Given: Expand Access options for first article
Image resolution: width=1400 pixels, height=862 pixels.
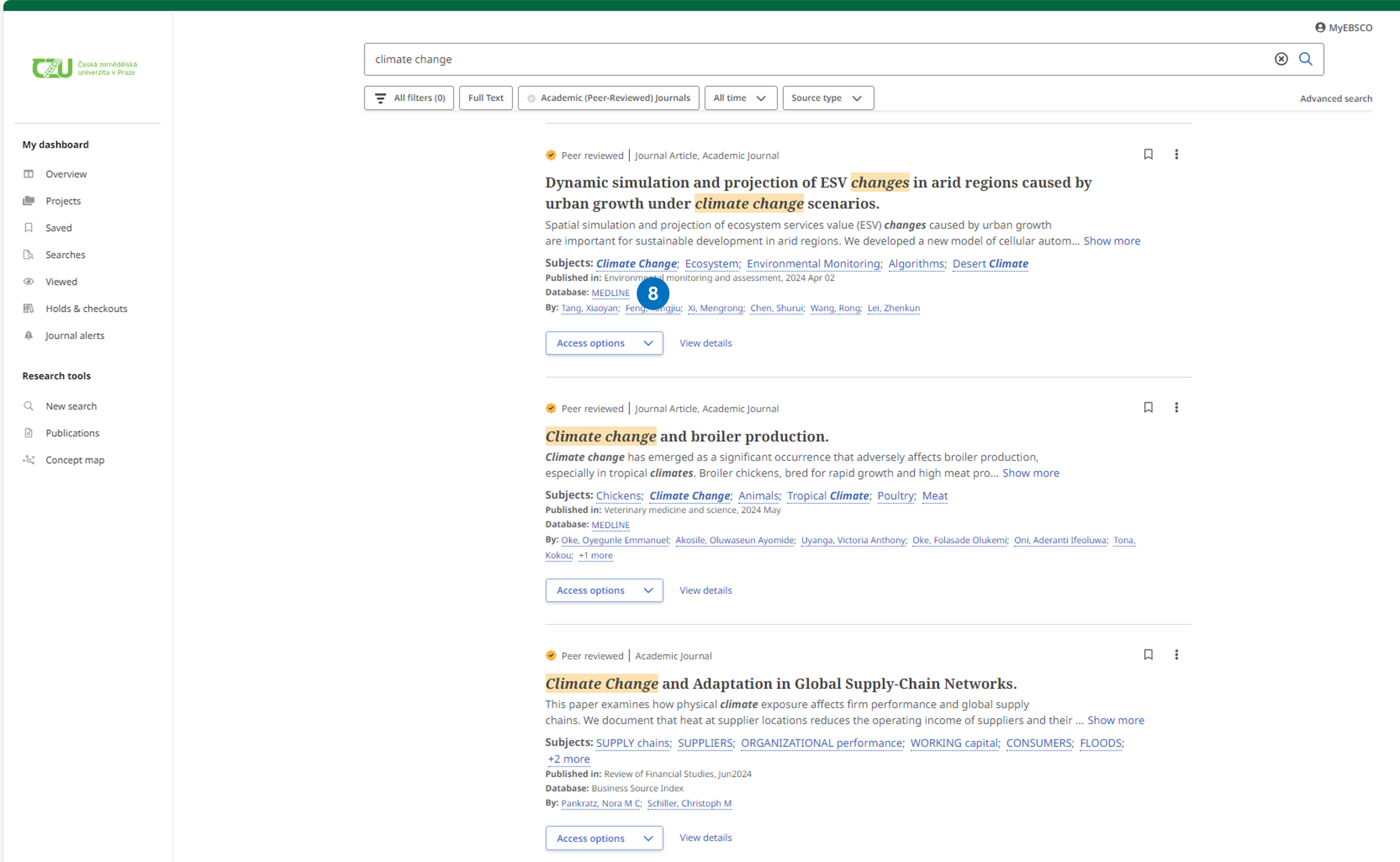Looking at the screenshot, I should [x=604, y=343].
